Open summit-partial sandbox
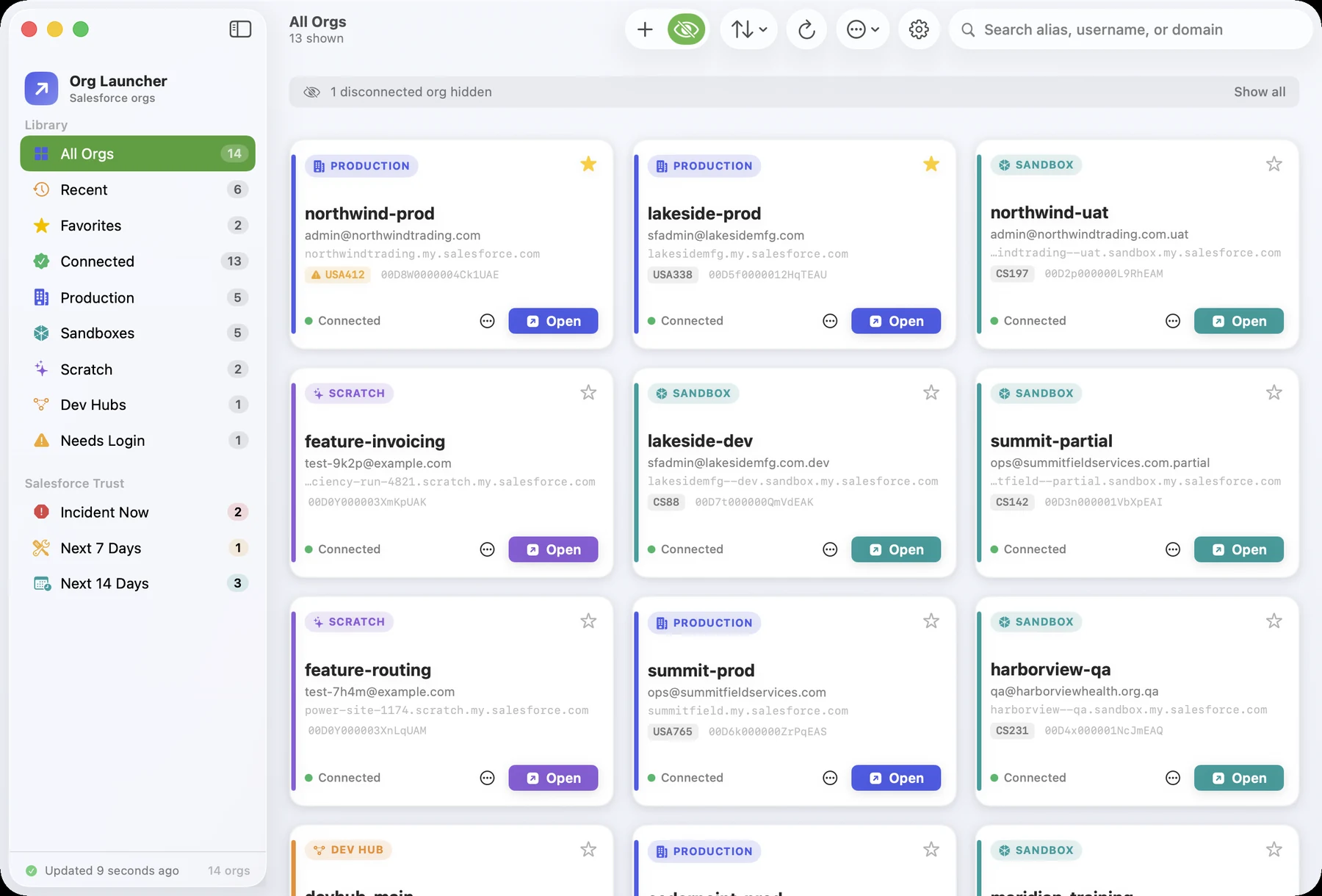The image size is (1322, 896). point(1239,549)
